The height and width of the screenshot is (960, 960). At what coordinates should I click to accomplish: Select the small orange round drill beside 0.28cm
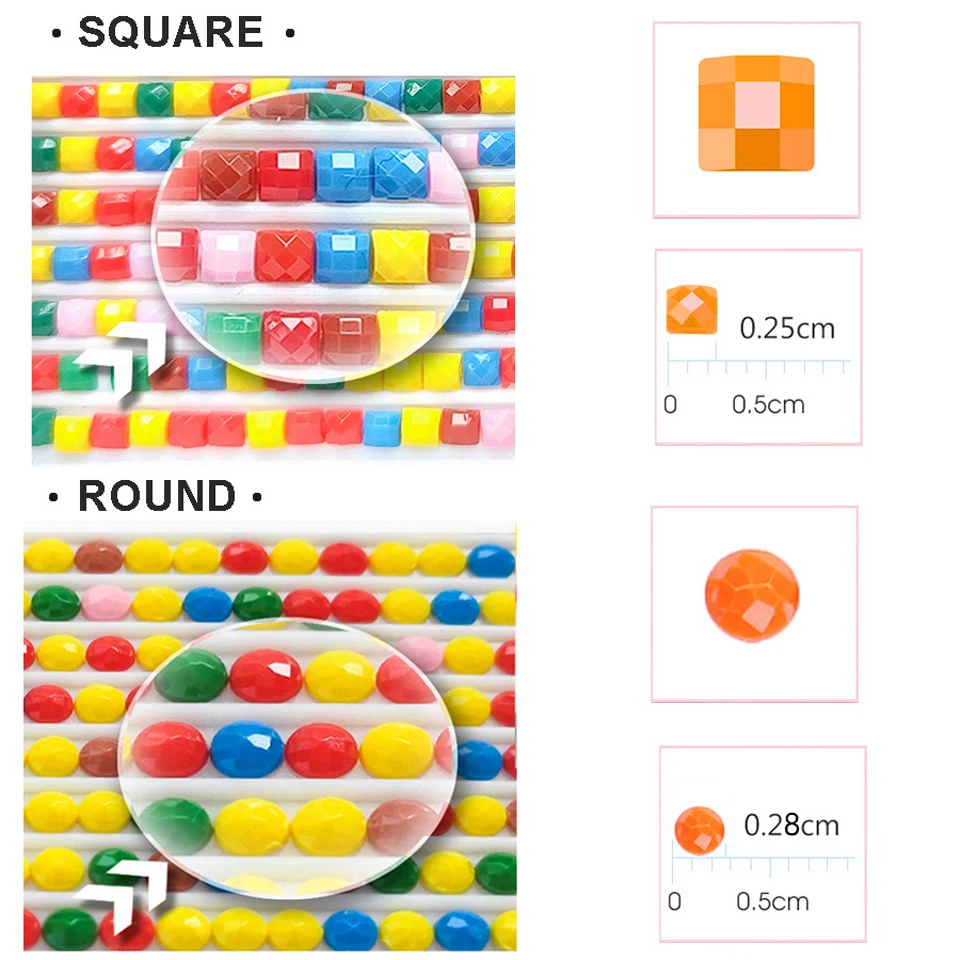[699, 826]
